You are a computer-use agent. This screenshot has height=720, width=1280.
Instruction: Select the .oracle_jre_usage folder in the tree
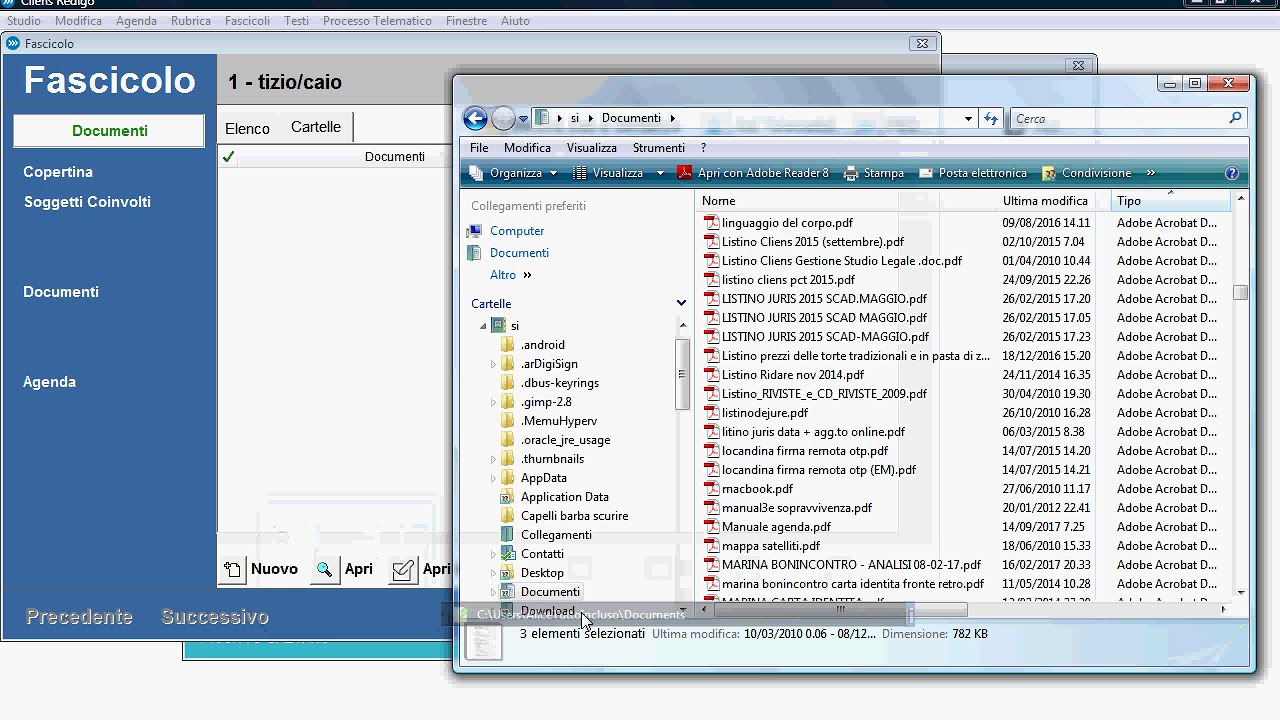pos(565,440)
